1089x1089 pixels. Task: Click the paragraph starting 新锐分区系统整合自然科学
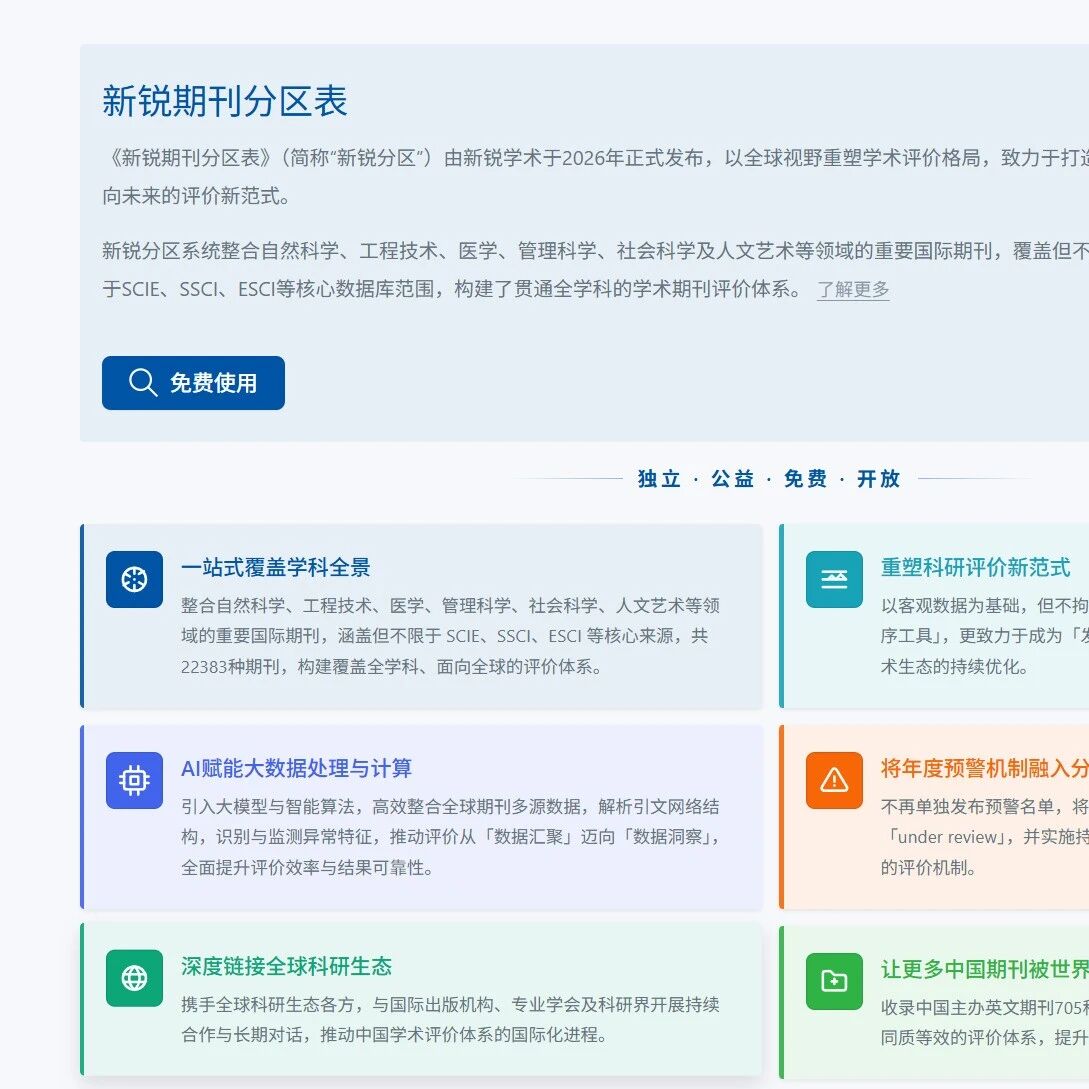point(595,269)
